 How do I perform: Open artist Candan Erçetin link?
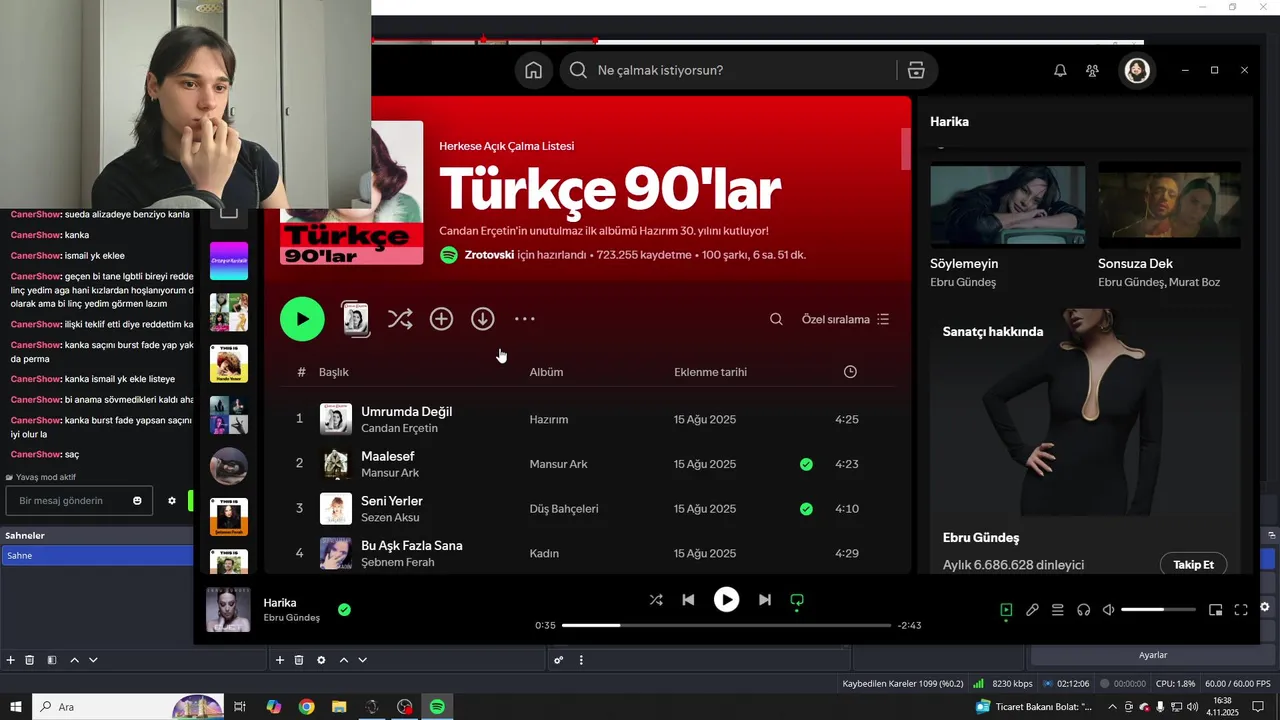(399, 428)
